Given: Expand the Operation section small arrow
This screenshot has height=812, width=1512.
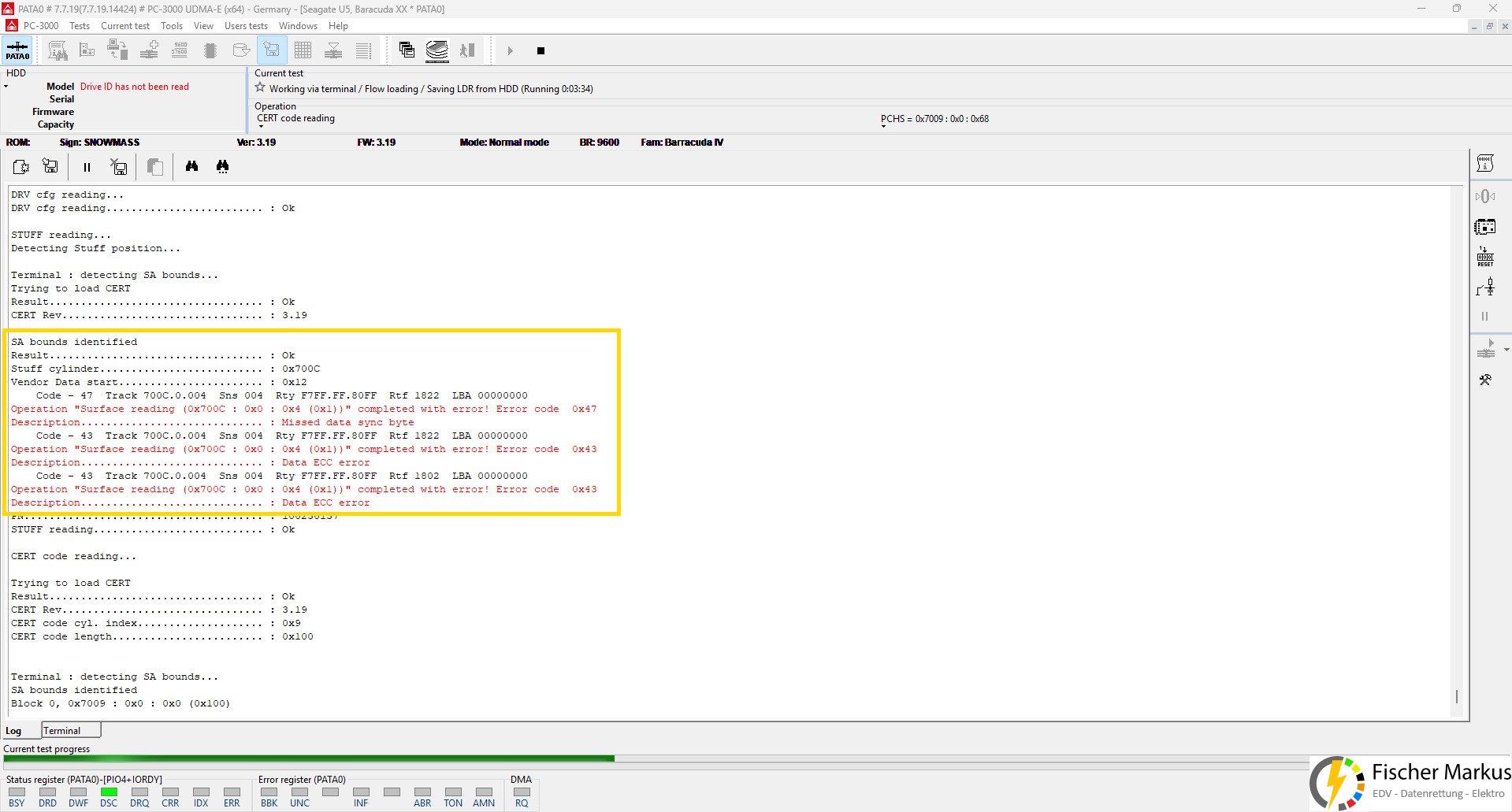Looking at the screenshot, I should pyautogui.click(x=261, y=127).
